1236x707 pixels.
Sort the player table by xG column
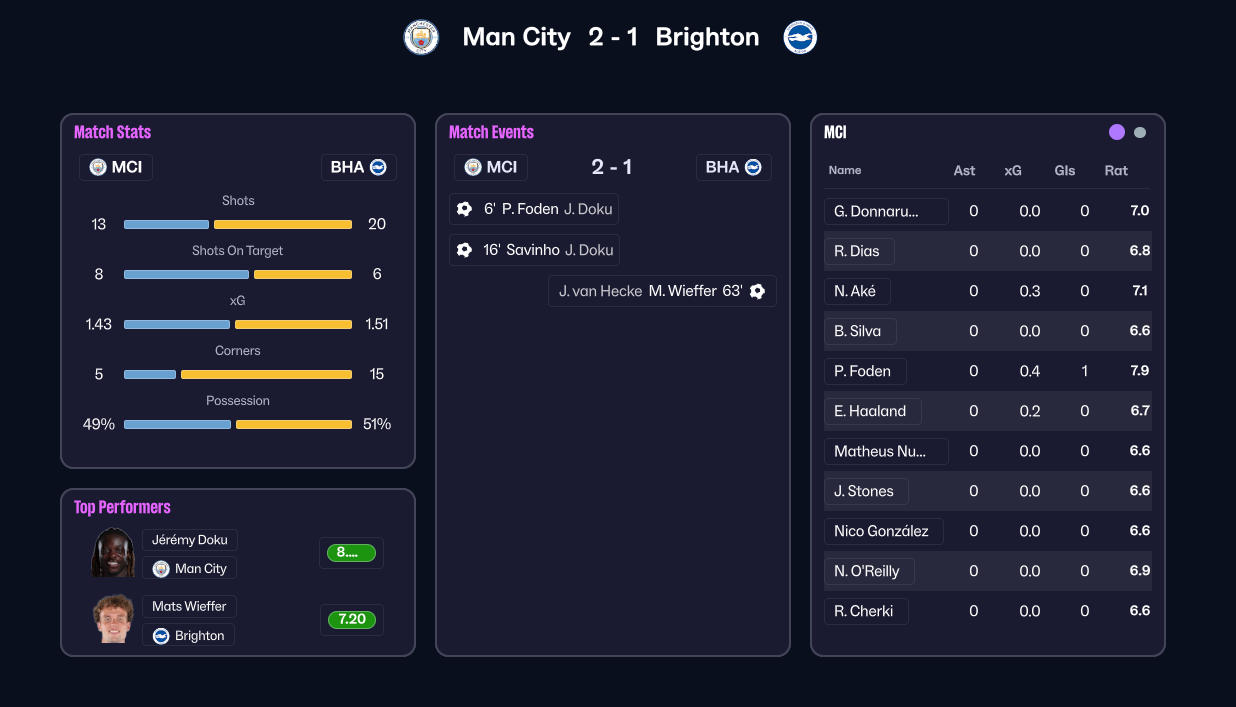1013,170
